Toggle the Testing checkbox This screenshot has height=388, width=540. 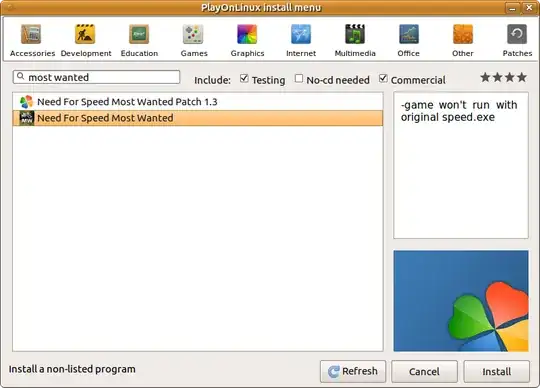(x=244, y=78)
